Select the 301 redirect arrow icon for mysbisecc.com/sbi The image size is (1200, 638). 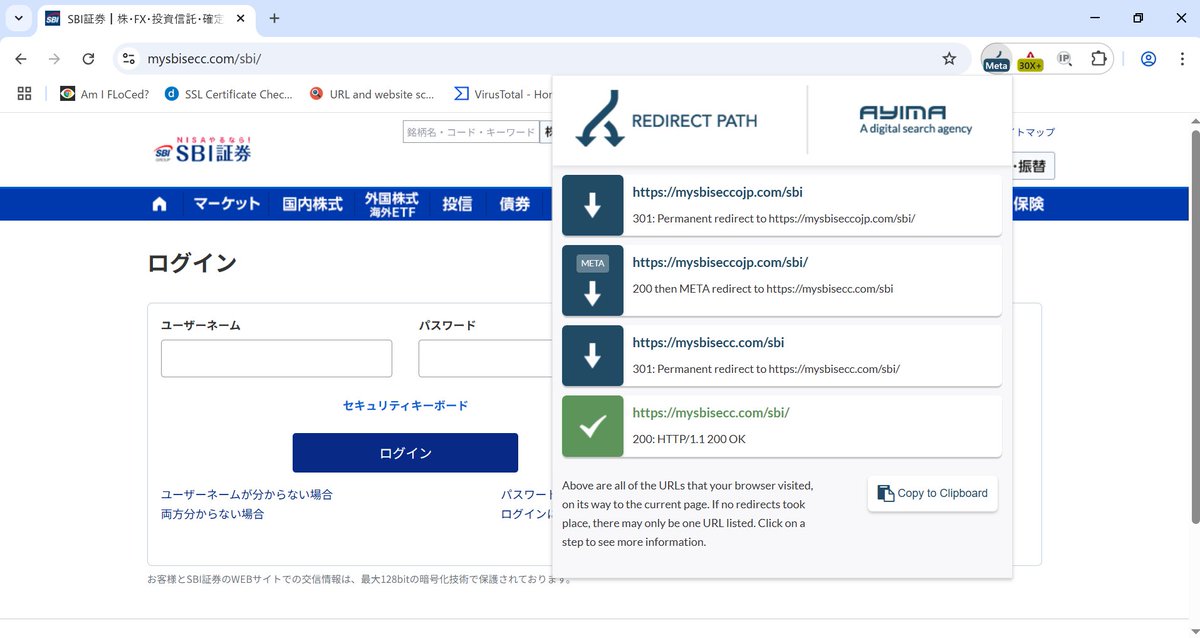(x=592, y=356)
